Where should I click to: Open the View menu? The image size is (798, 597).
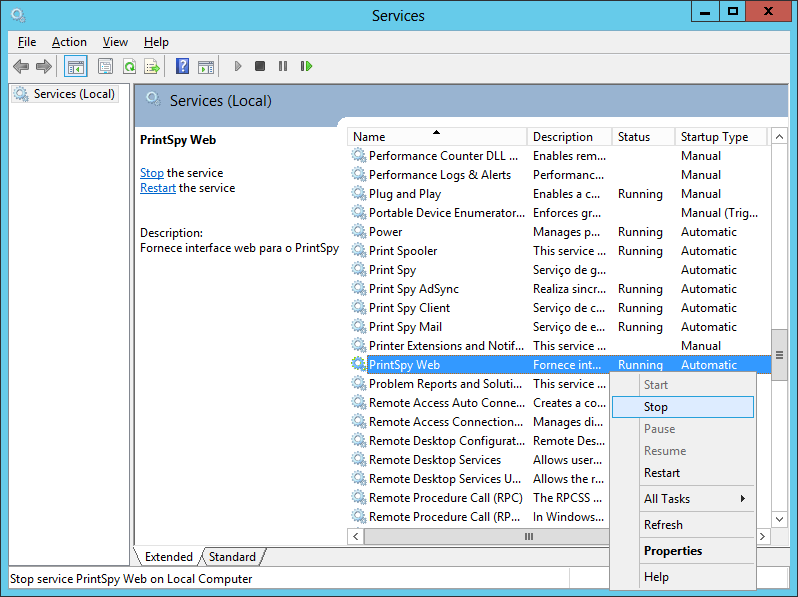(115, 42)
